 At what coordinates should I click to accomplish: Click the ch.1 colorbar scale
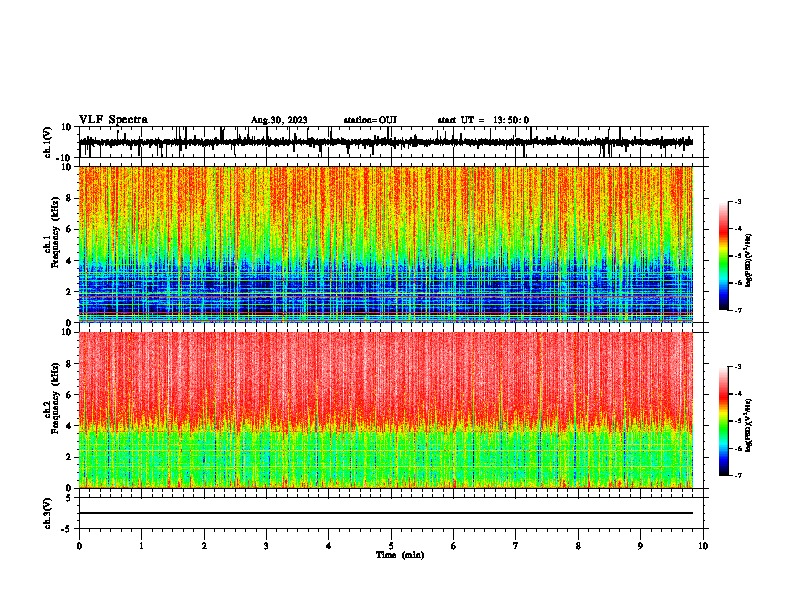(x=724, y=256)
